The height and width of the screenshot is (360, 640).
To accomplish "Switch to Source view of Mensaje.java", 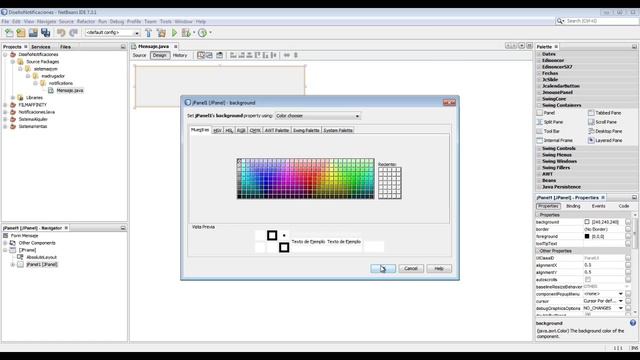I will point(139,55).
